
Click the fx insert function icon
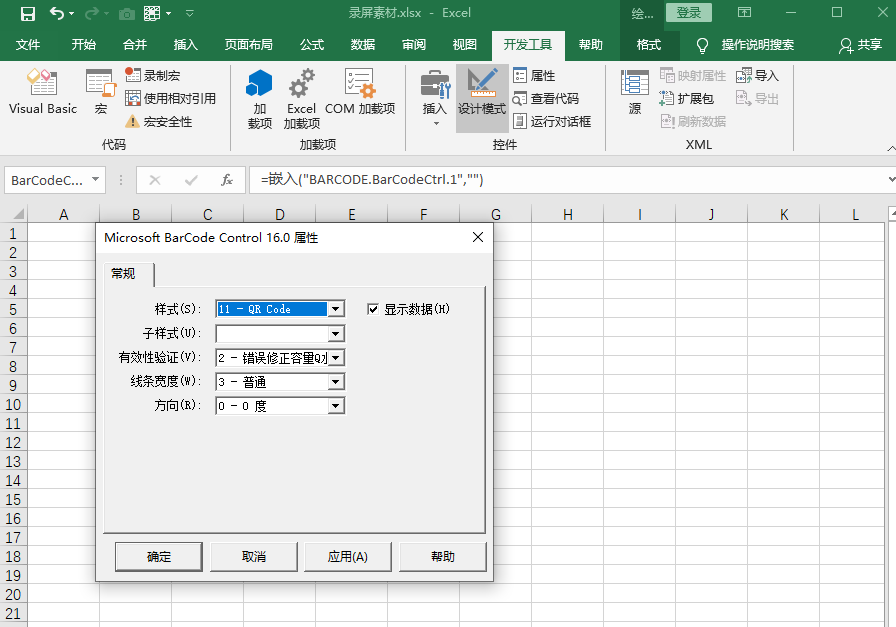227,180
